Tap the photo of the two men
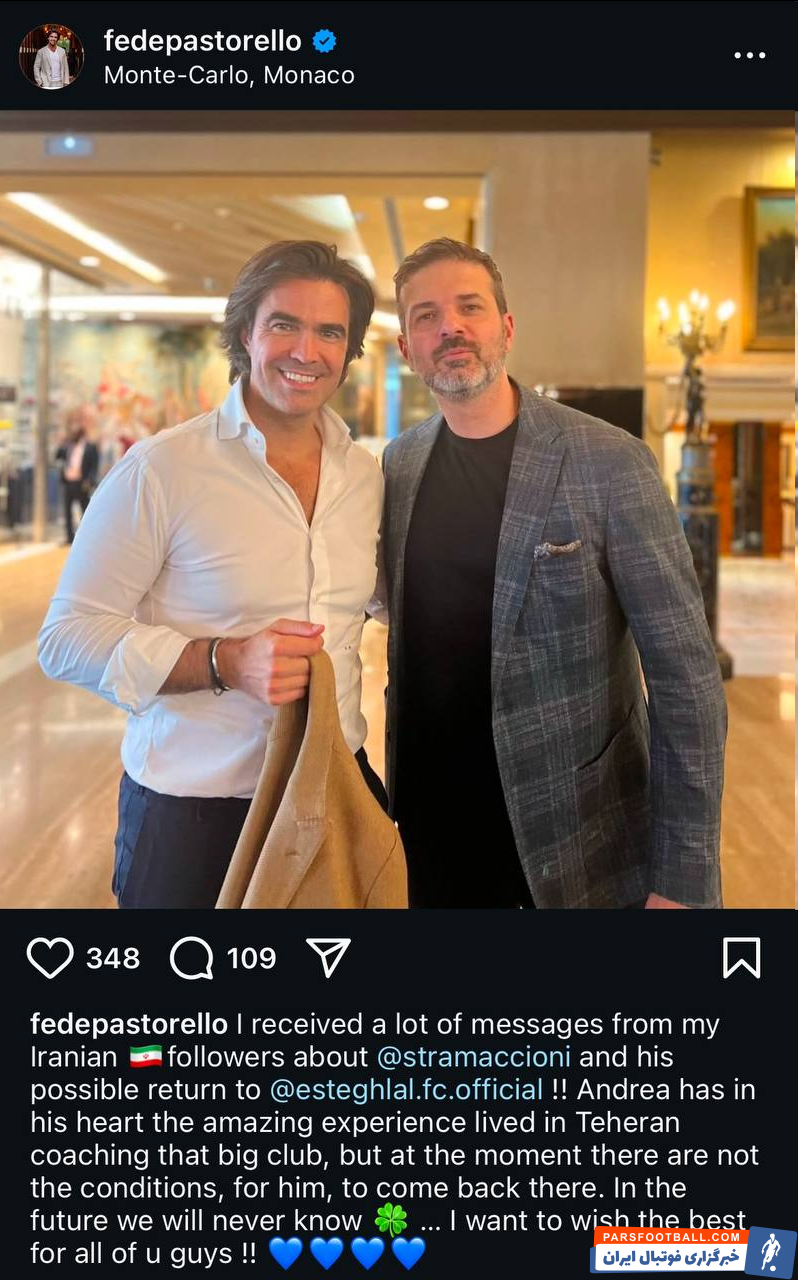Viewport: 798px width, 1280px height. pos(399,509)
